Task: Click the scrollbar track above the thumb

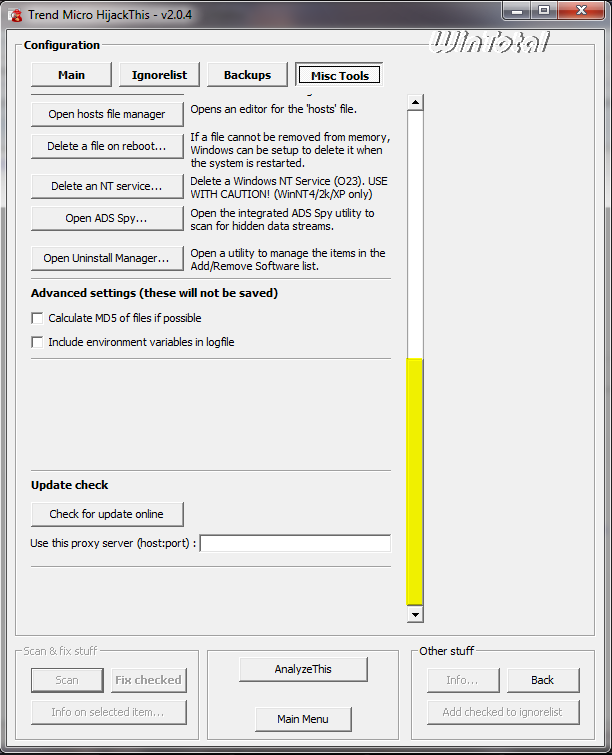Action: tap(415, 234)
